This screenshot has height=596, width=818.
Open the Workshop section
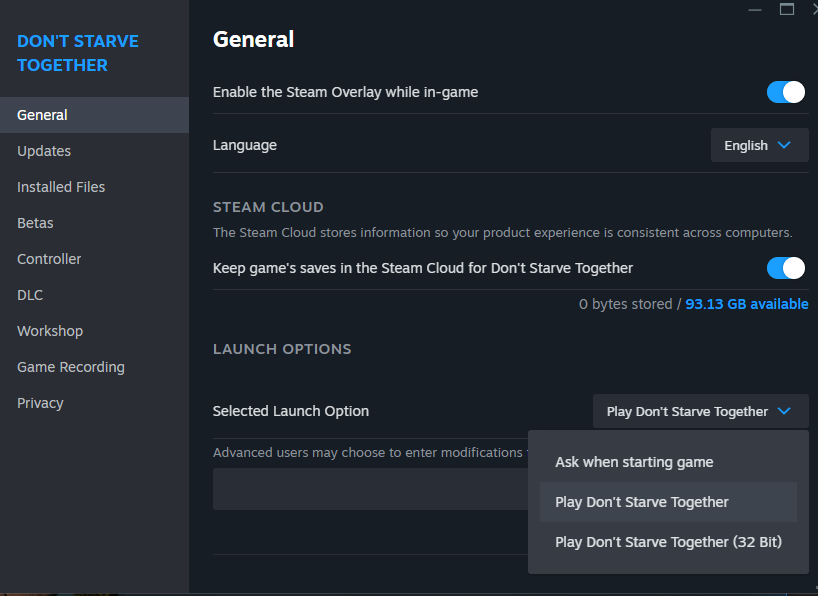tap(50, 331)
